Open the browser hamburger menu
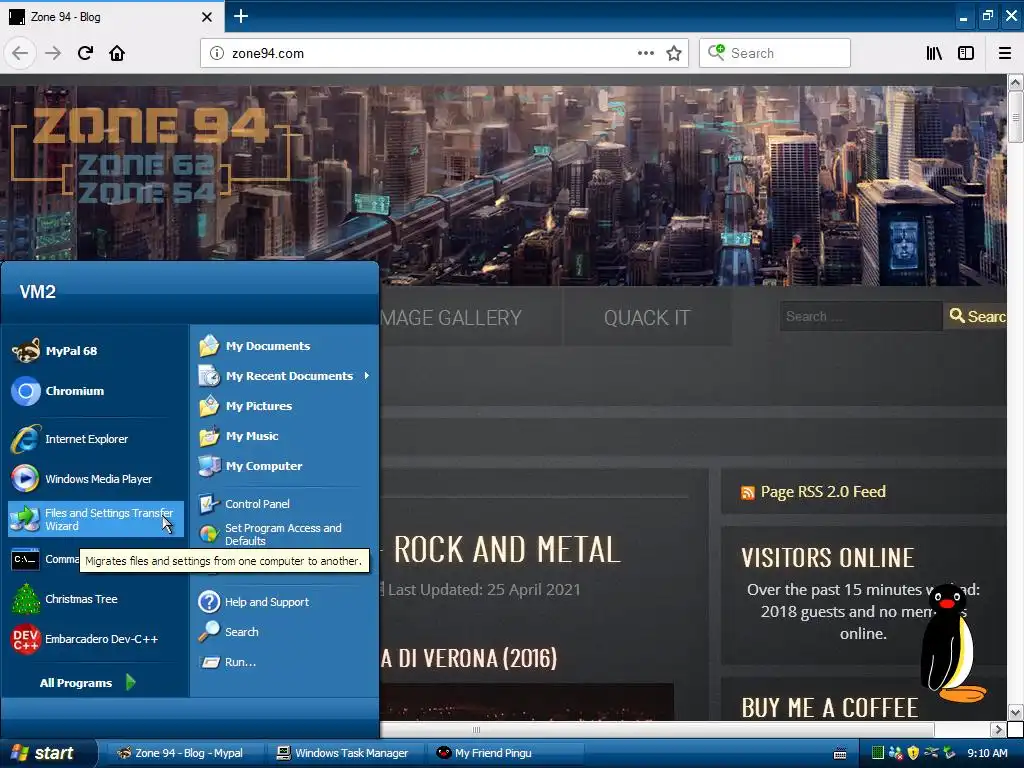1024x768 pixels. coord(1005,53)
